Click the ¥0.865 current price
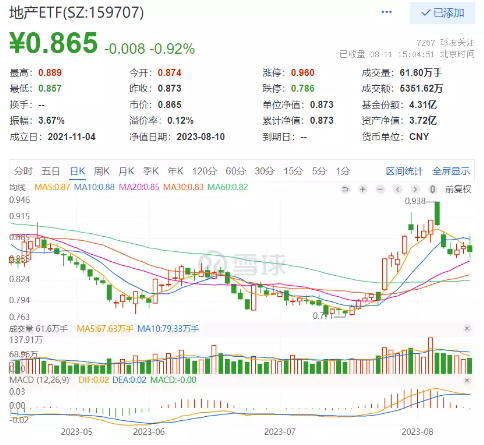The image size is (484, 445). tap(54, 43)
